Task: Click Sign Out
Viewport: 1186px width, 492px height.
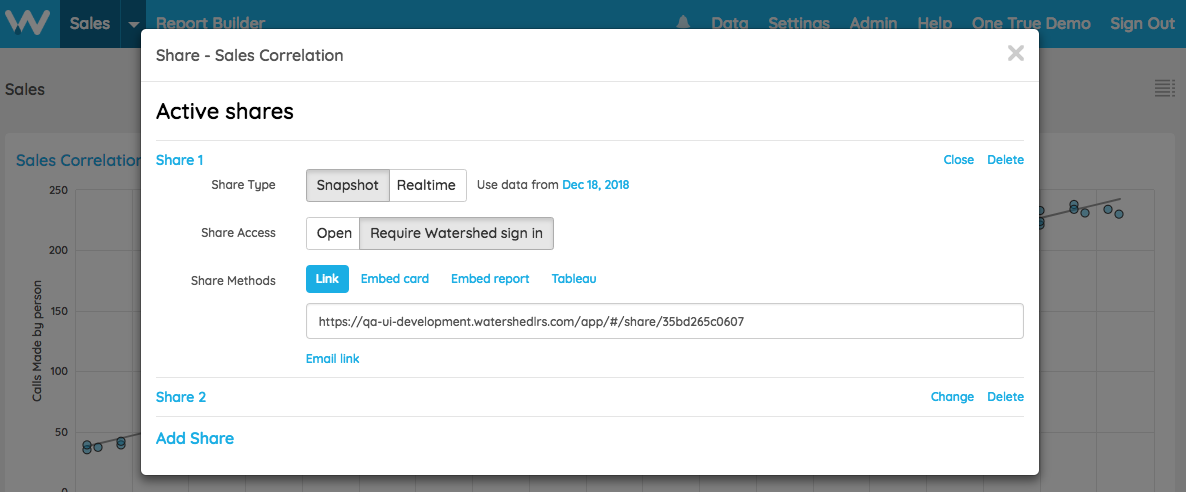Action: pos(1142,23)
